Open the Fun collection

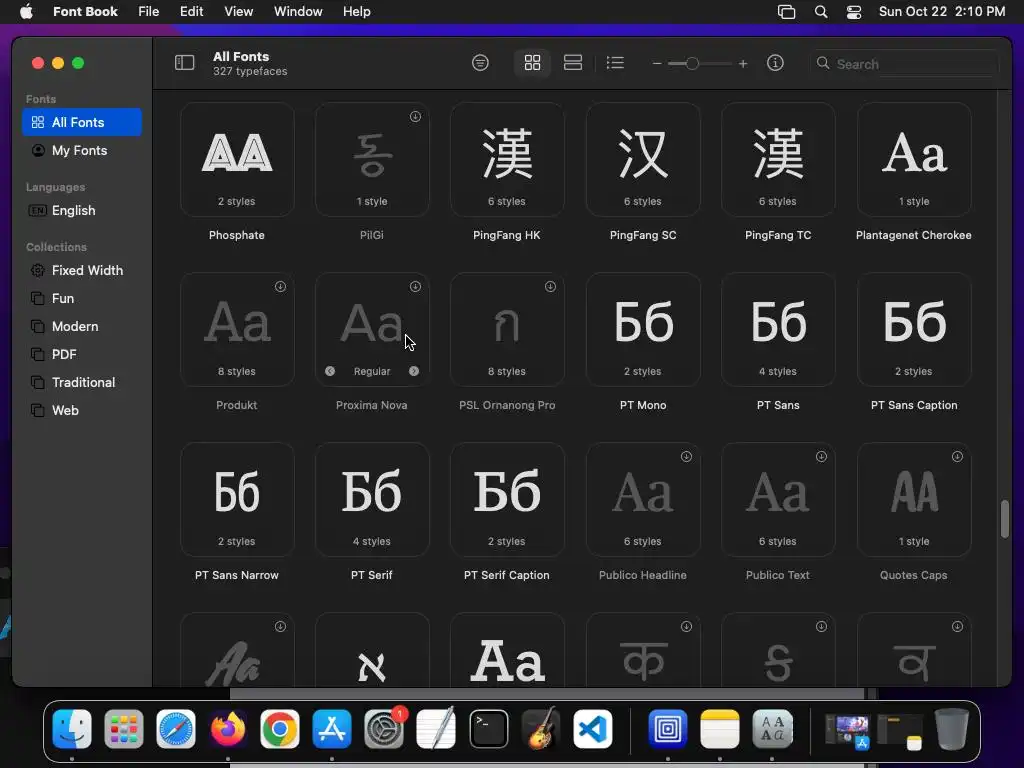(82, 298)
